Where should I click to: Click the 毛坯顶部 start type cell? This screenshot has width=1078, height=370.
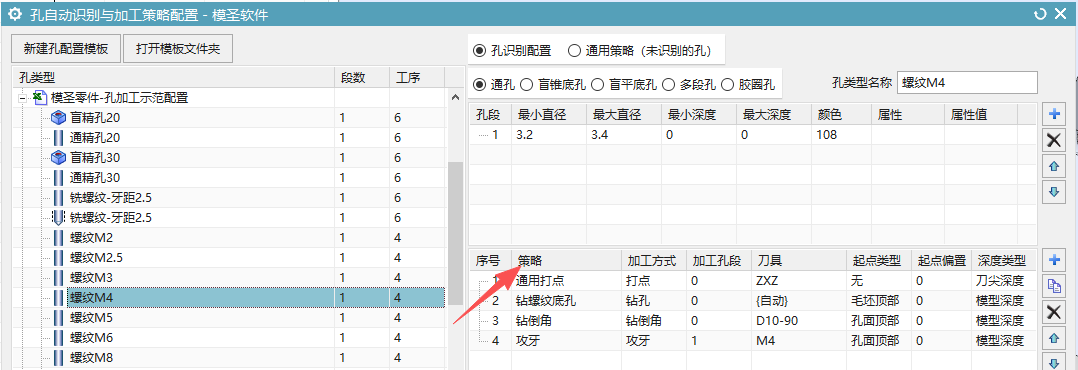[879, 301]
